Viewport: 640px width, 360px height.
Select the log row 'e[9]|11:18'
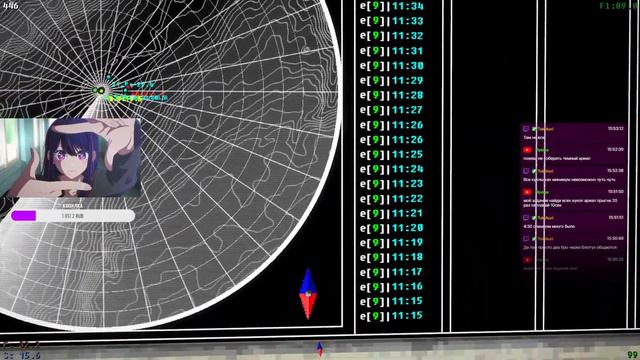click(391, 257)
